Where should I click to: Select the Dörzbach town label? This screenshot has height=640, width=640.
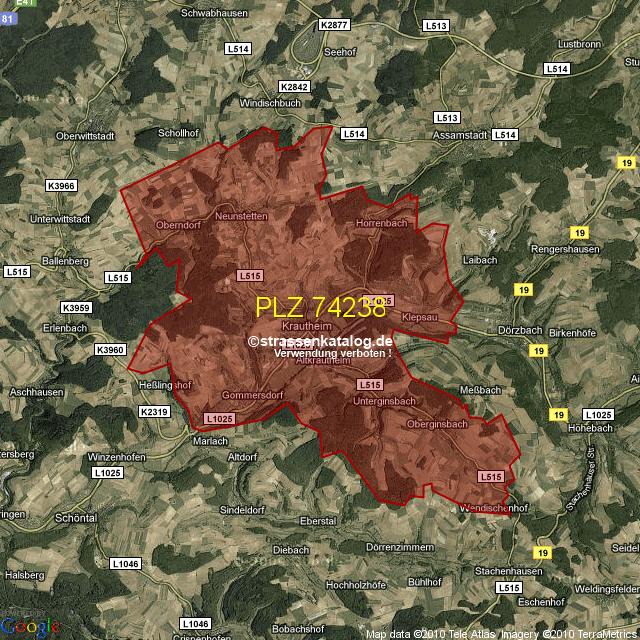[519, 330]
